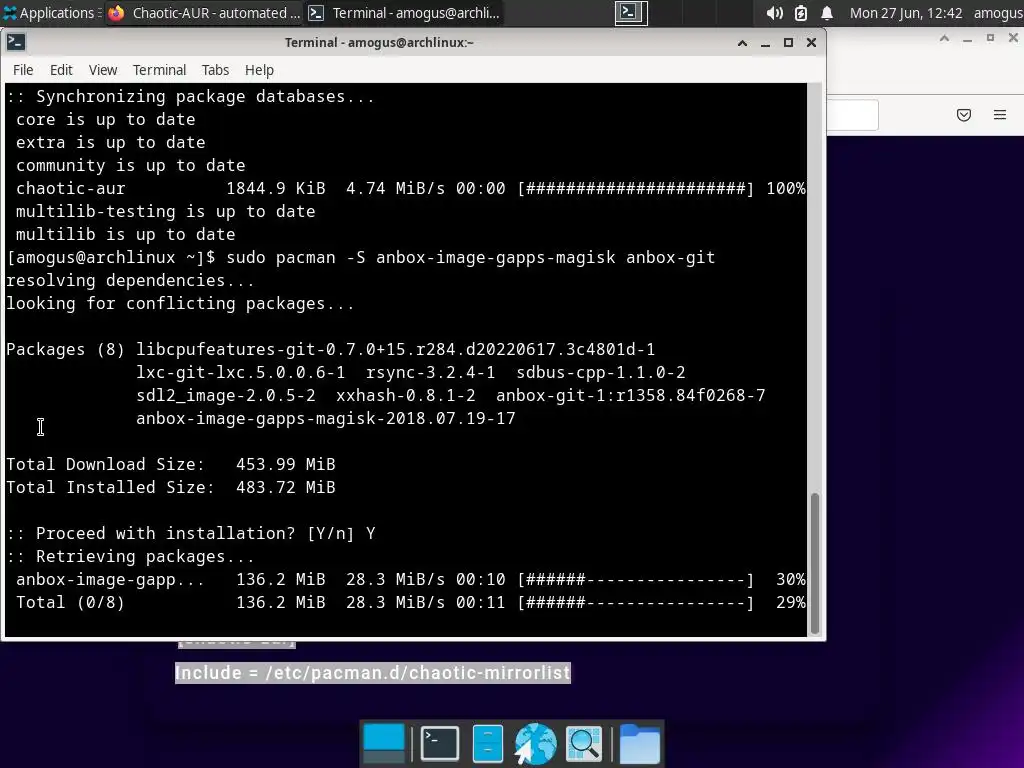Open the home folder dock icon
The image size is (1024, 768).
(639, 743)
